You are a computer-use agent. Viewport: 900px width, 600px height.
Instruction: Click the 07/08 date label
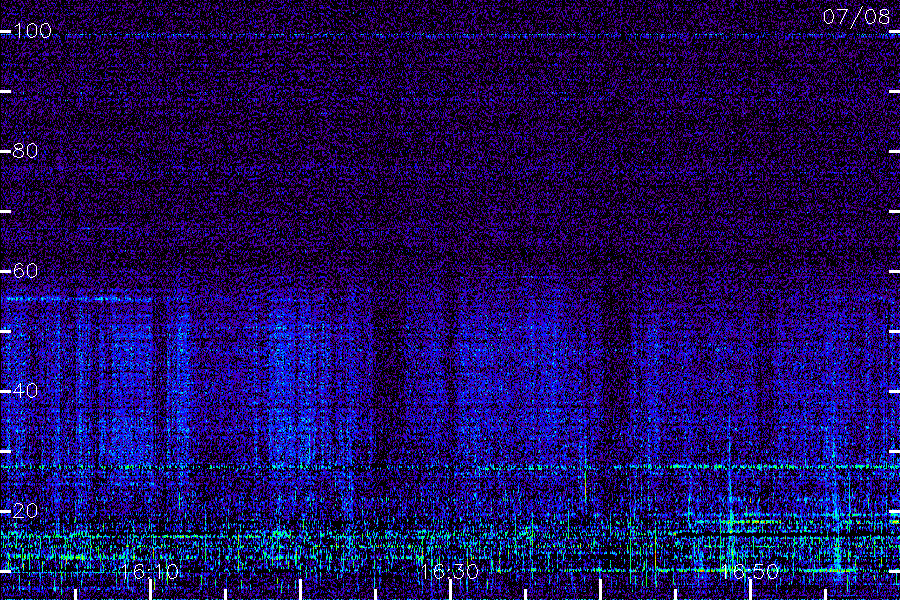(x=856, y=17)
